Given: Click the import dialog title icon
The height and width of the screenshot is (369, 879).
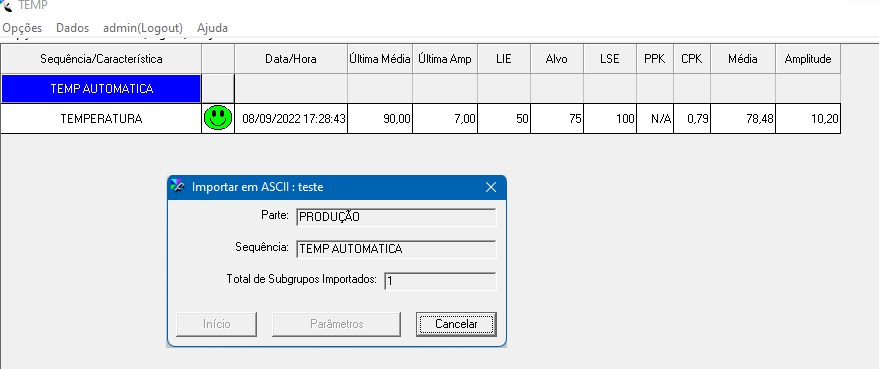Looking at the screenshot, I should 177,187.
